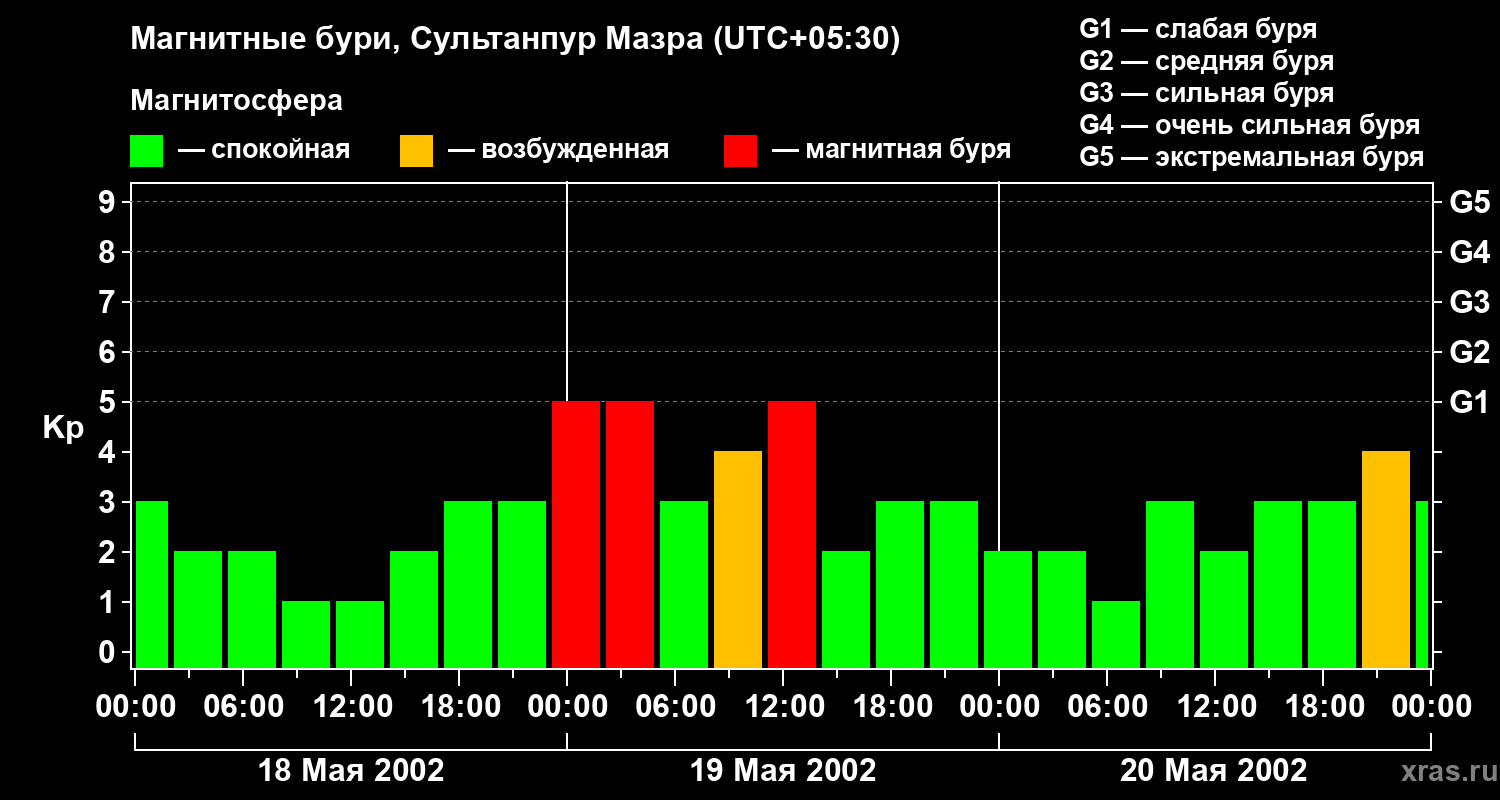Click the '12:00' time label under 18 May

click(351, 707)
